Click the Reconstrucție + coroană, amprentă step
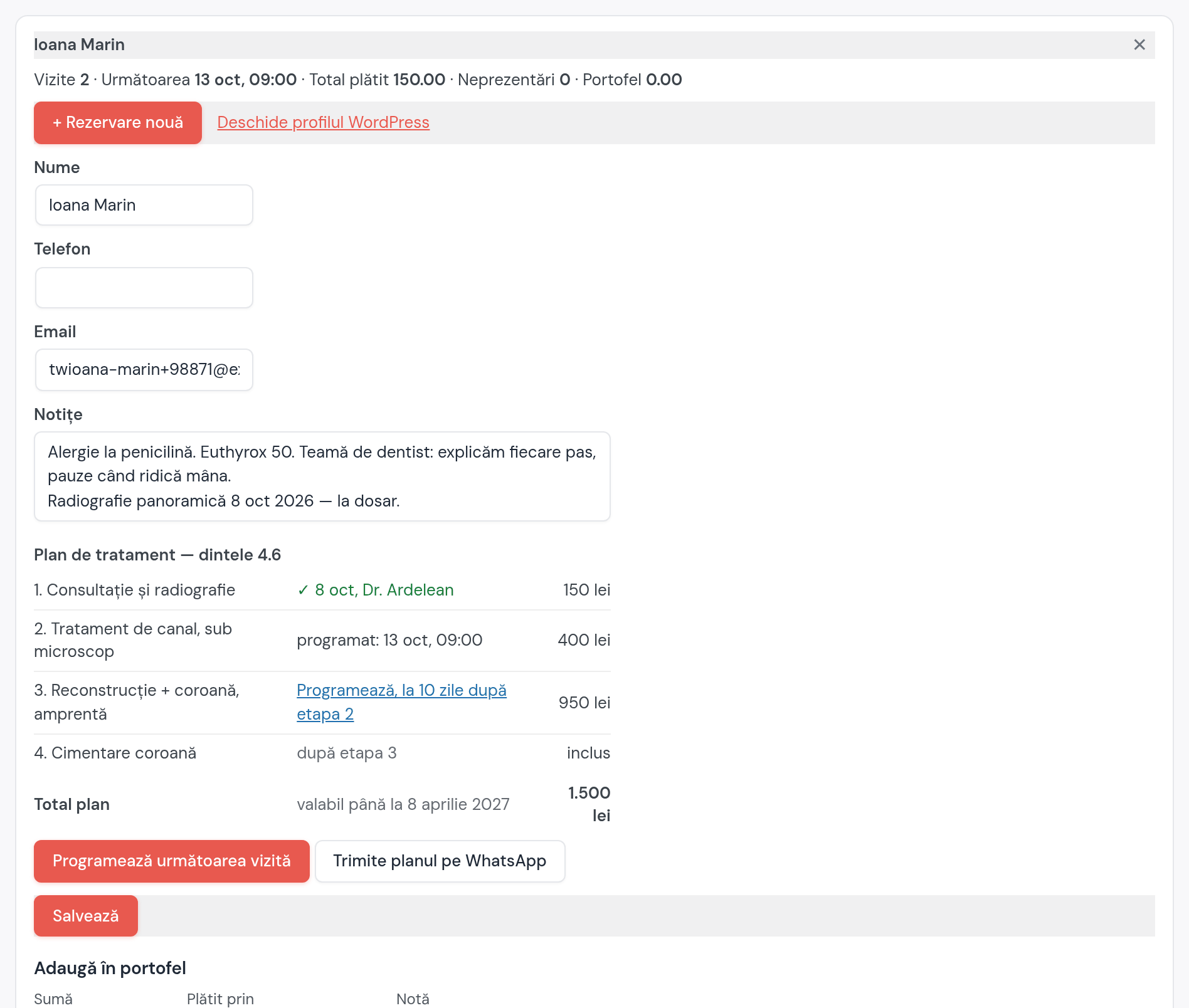The height and width of the screenshot is (1008, 1189). tap(137, 702)
